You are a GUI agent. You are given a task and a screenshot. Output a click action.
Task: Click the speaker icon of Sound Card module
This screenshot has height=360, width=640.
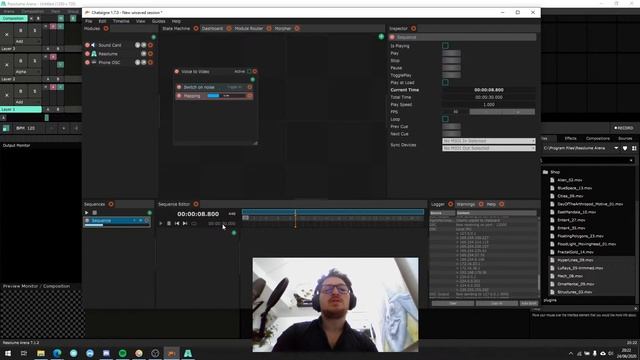click(93, 45)
